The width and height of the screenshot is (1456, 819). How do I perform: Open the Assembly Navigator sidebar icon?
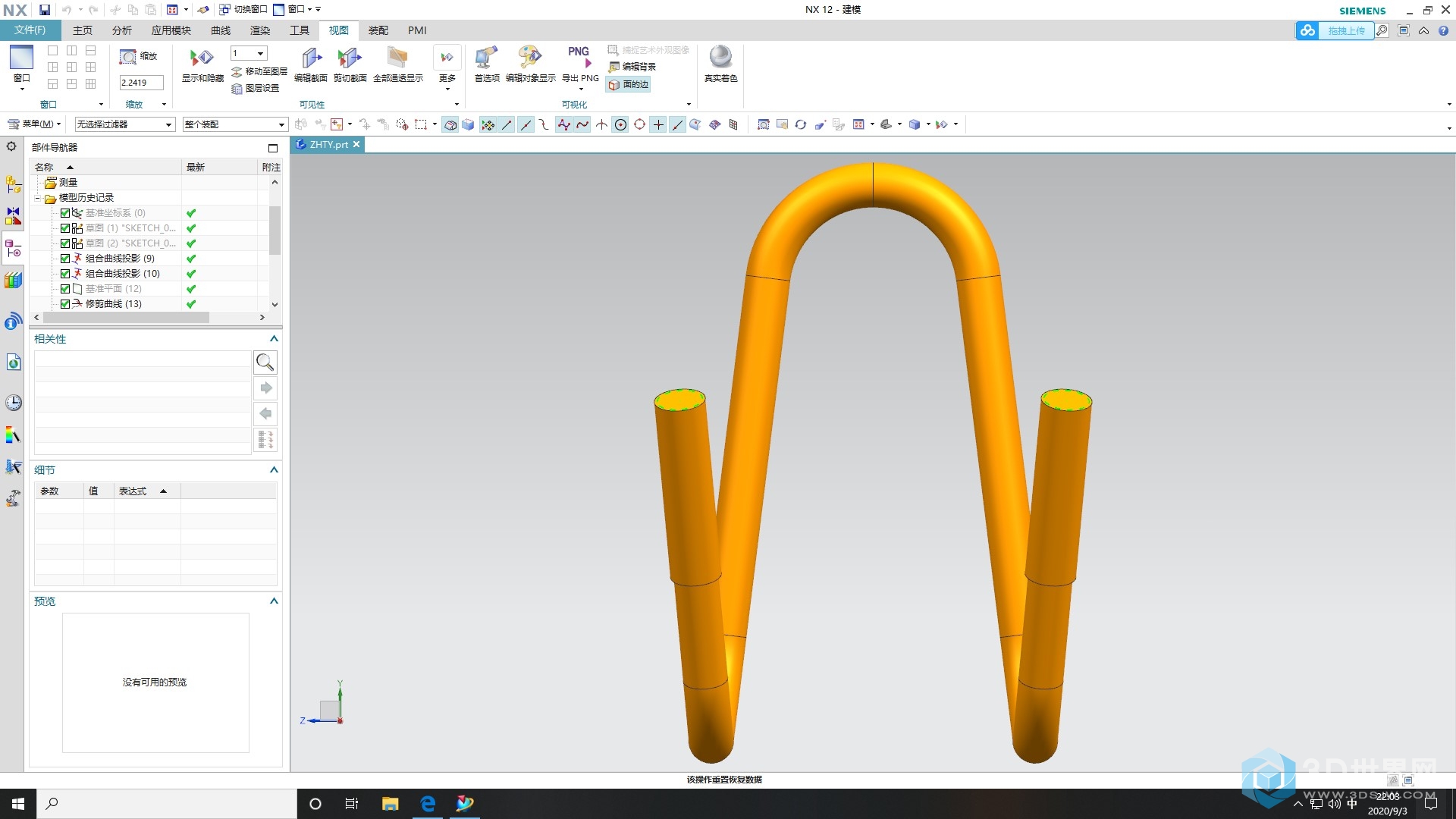point(13,184)
